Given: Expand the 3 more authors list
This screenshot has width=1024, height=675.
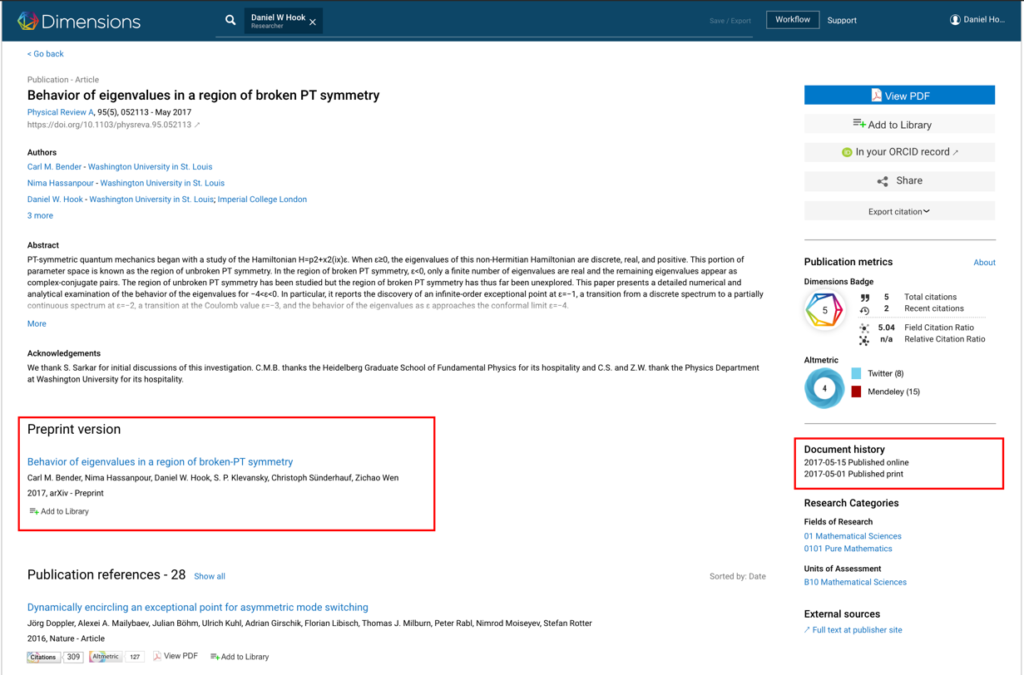Looking at the screenshot, I should click(x=40, y=215).
